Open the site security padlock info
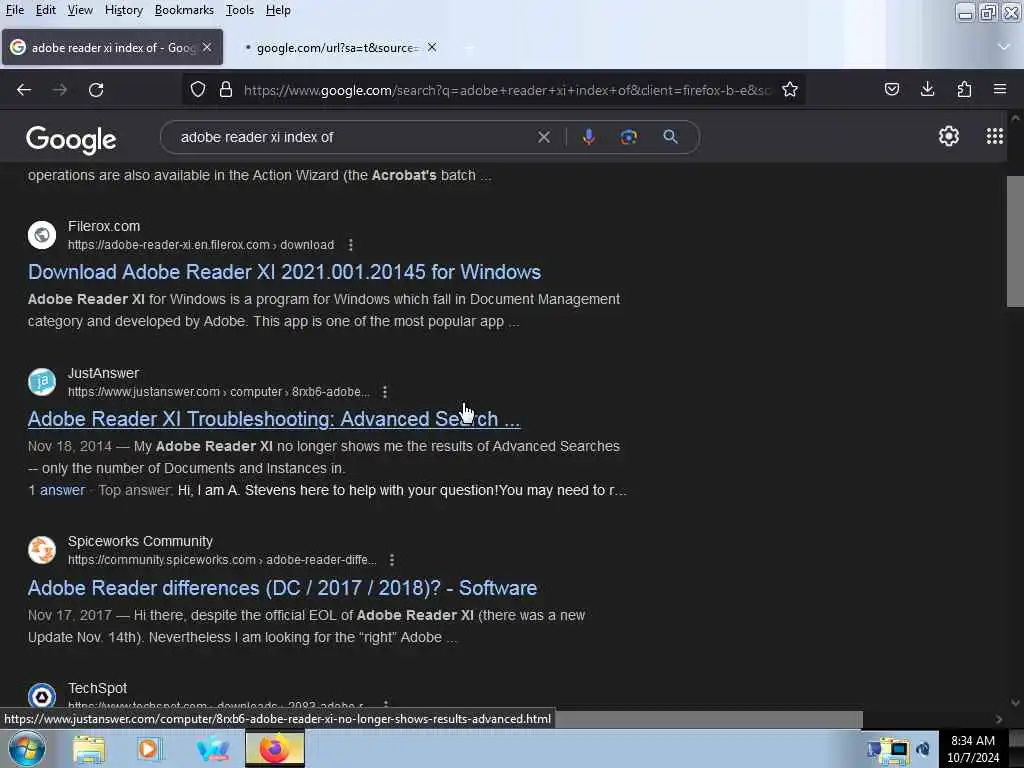Image resolution: width=1024 pixels, height=768 pixels. (x=226, y=89)
